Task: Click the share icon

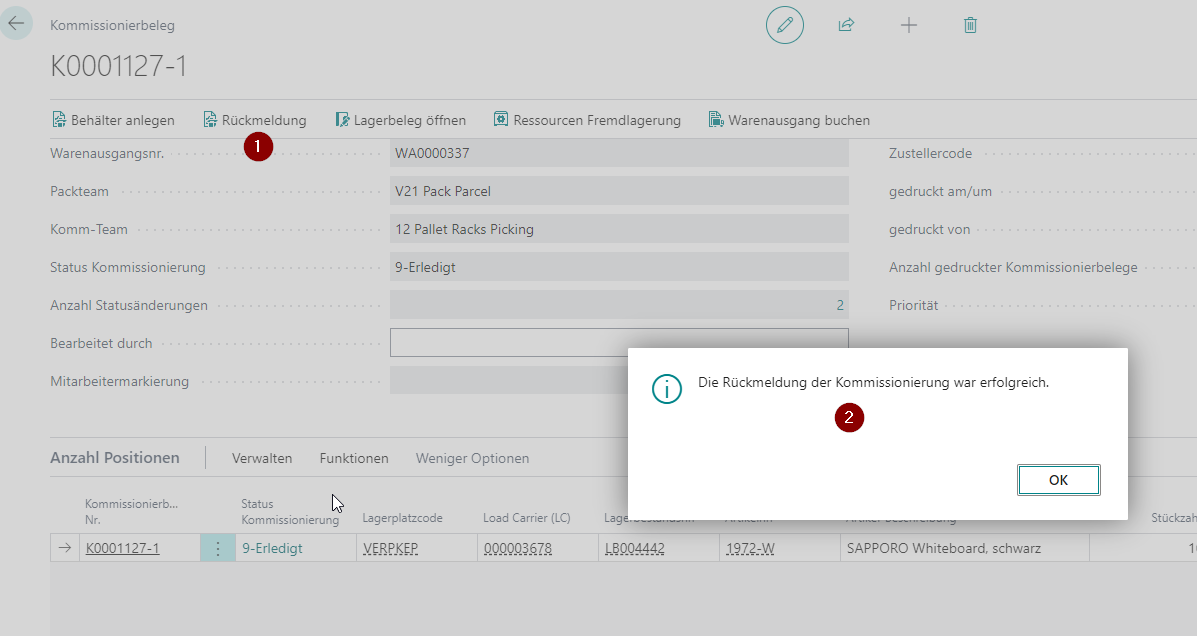Action: coord(846,25)
